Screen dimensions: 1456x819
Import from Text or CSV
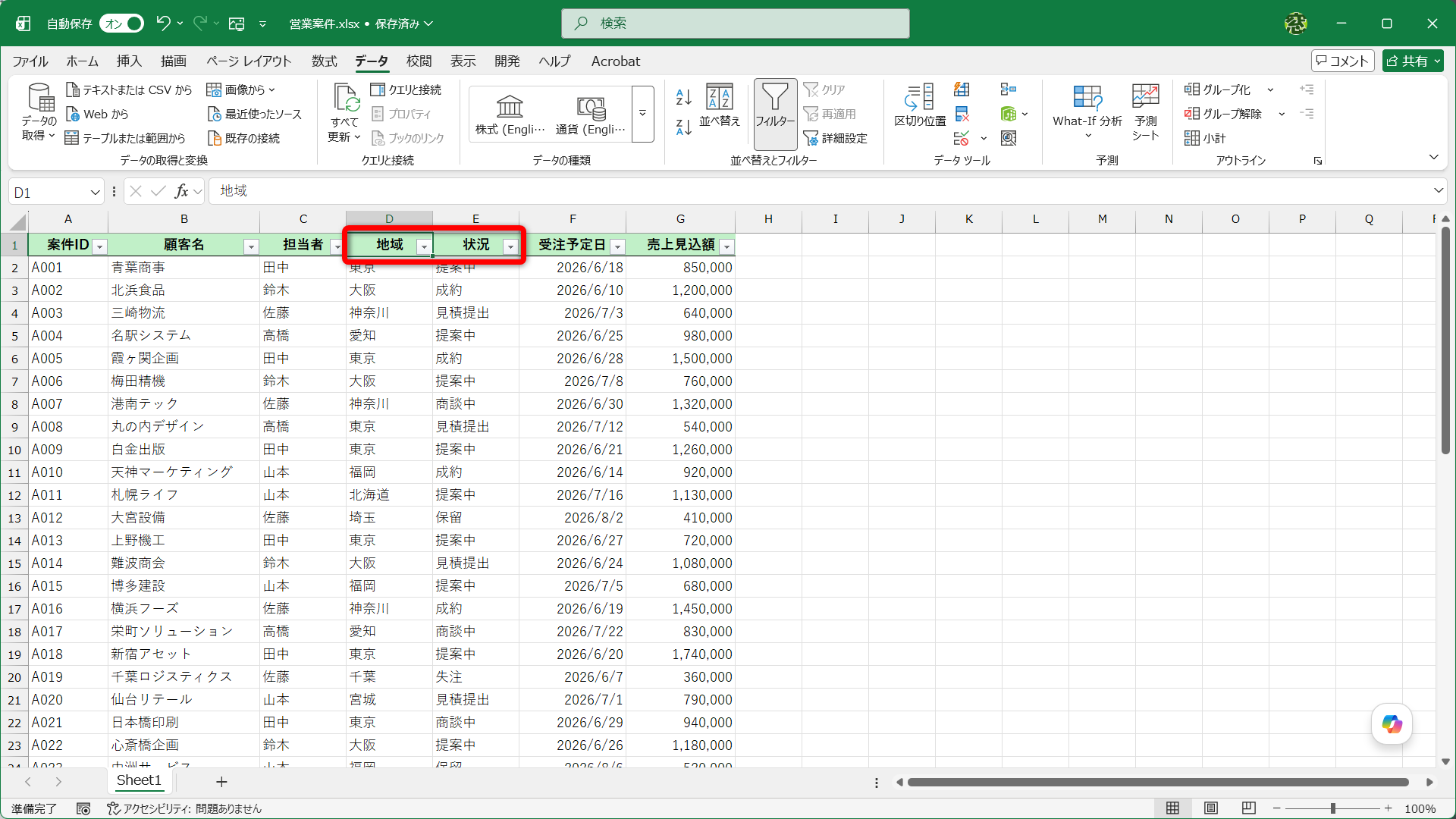point(130,89)
